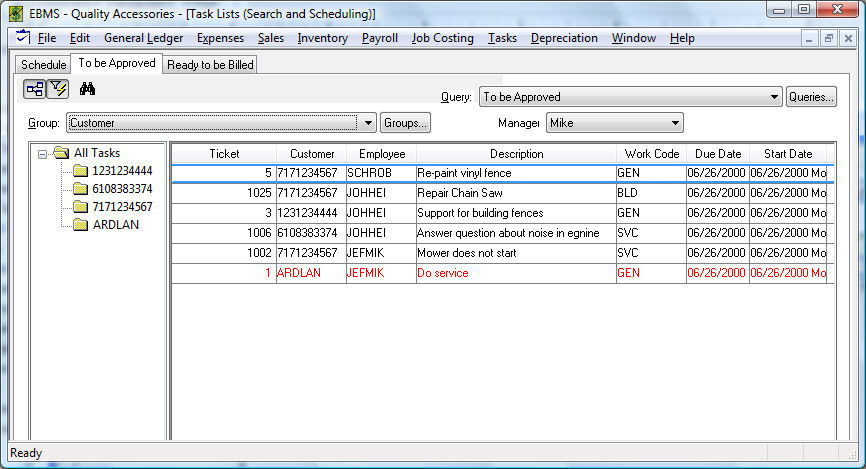The height and width of the screenshot is (469, 866).
Task: Click the binoculars find icon
Action: [x=87, y=89]
